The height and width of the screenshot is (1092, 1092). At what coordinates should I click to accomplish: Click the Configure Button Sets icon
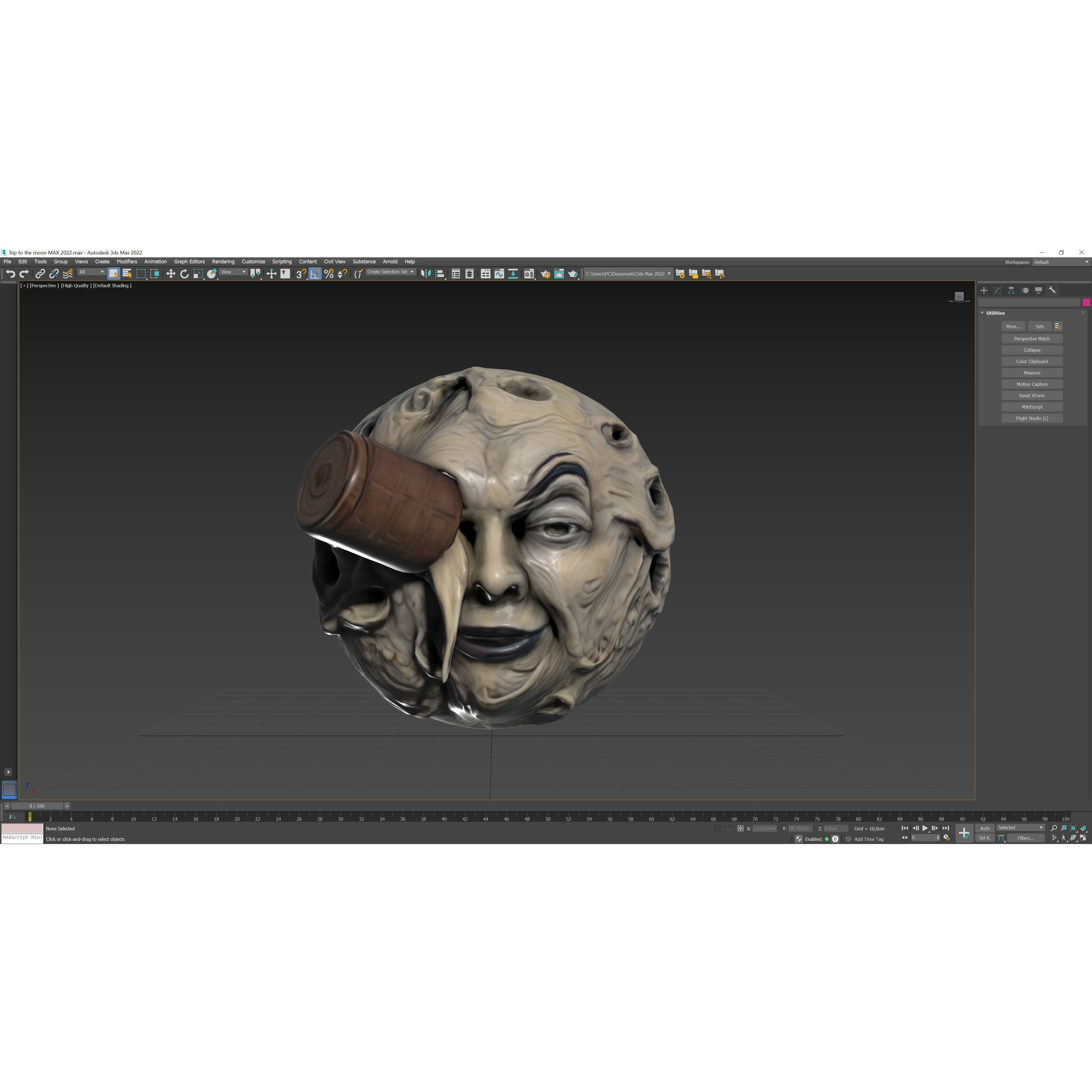click(x=1058, y=326)
